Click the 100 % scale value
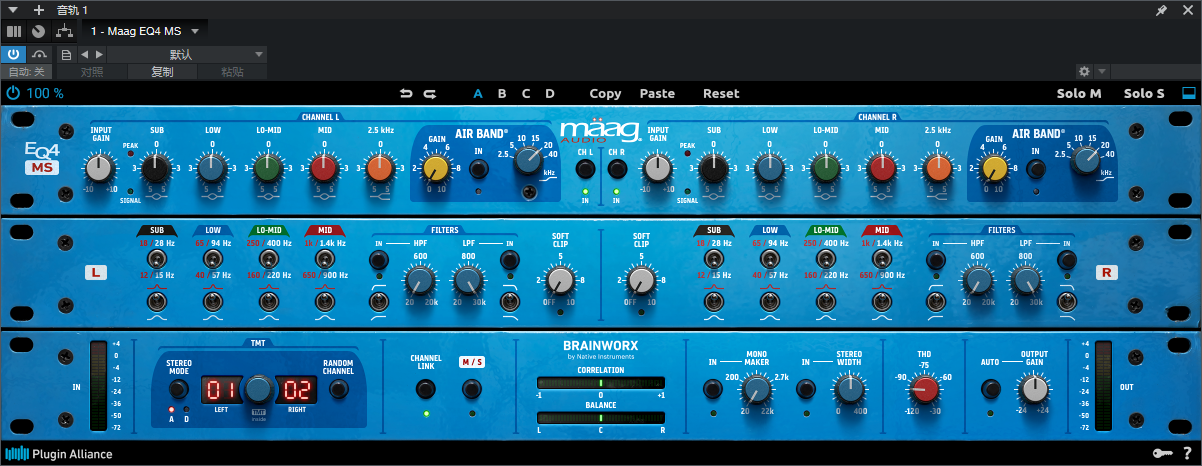The width and height of the screenshot is (1202, 466). [45, 93]
